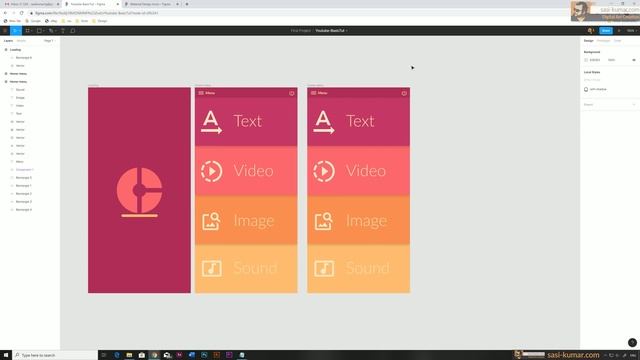Switch to the Prototype tab

(x=603, y=41)
